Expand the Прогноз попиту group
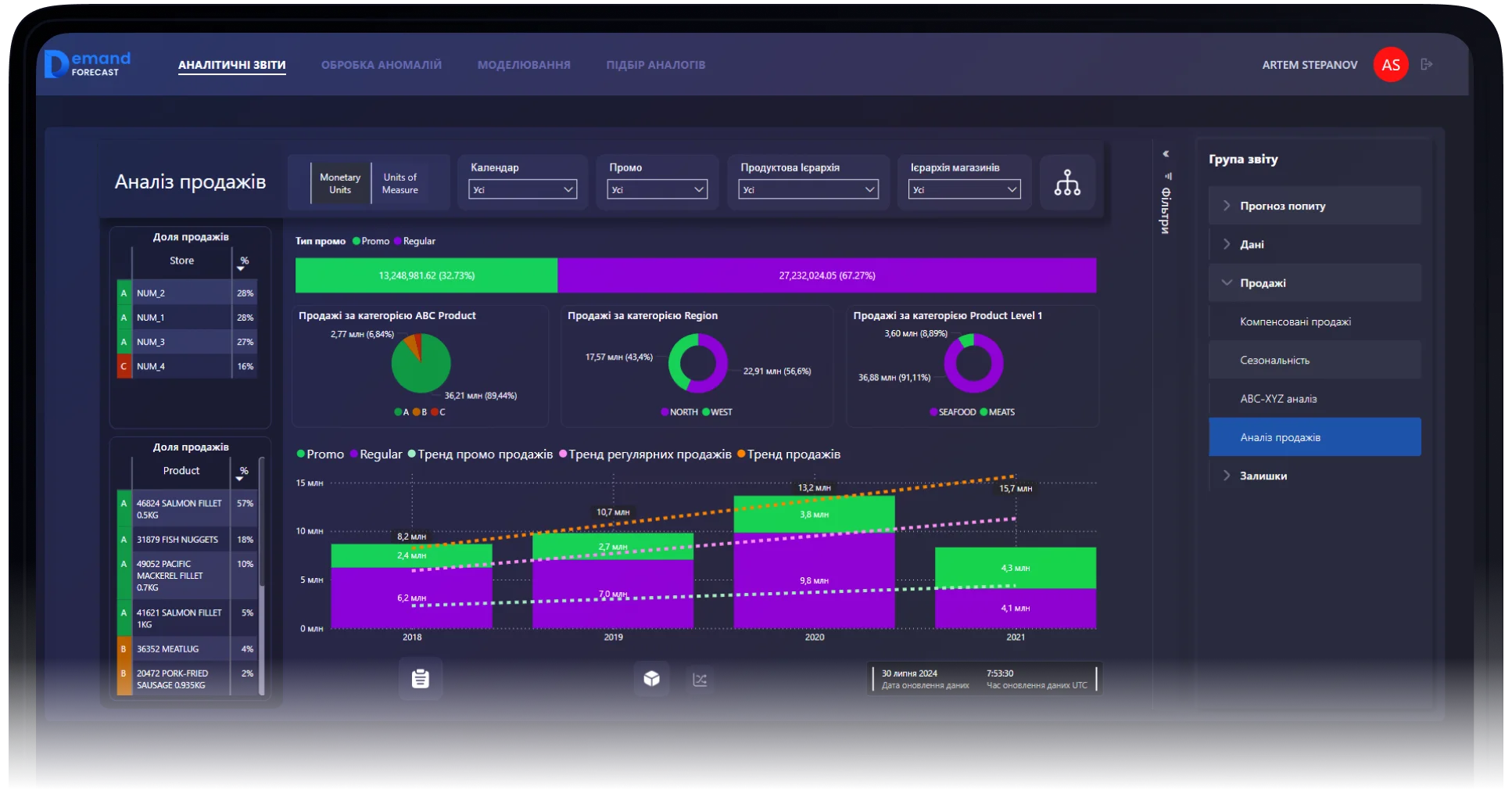 (x=1282, y=206)
